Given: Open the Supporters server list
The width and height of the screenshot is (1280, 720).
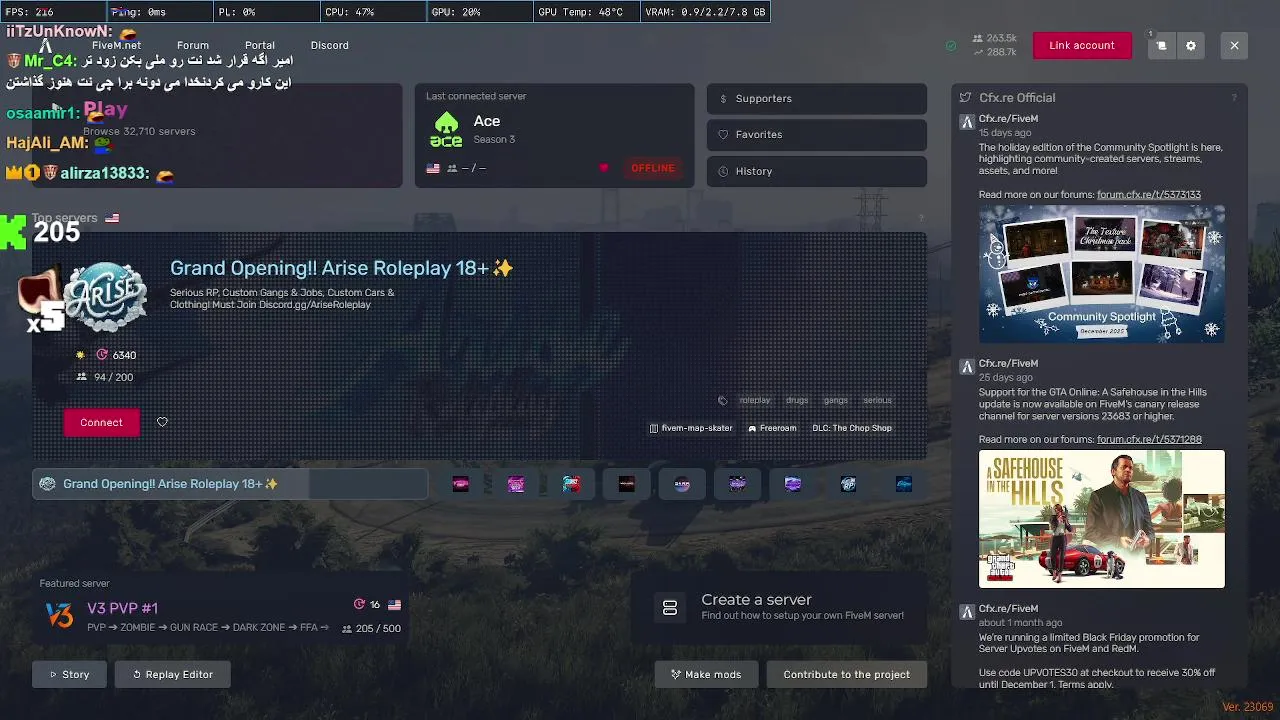Looking at the screenshot, I should coord(817,98).
